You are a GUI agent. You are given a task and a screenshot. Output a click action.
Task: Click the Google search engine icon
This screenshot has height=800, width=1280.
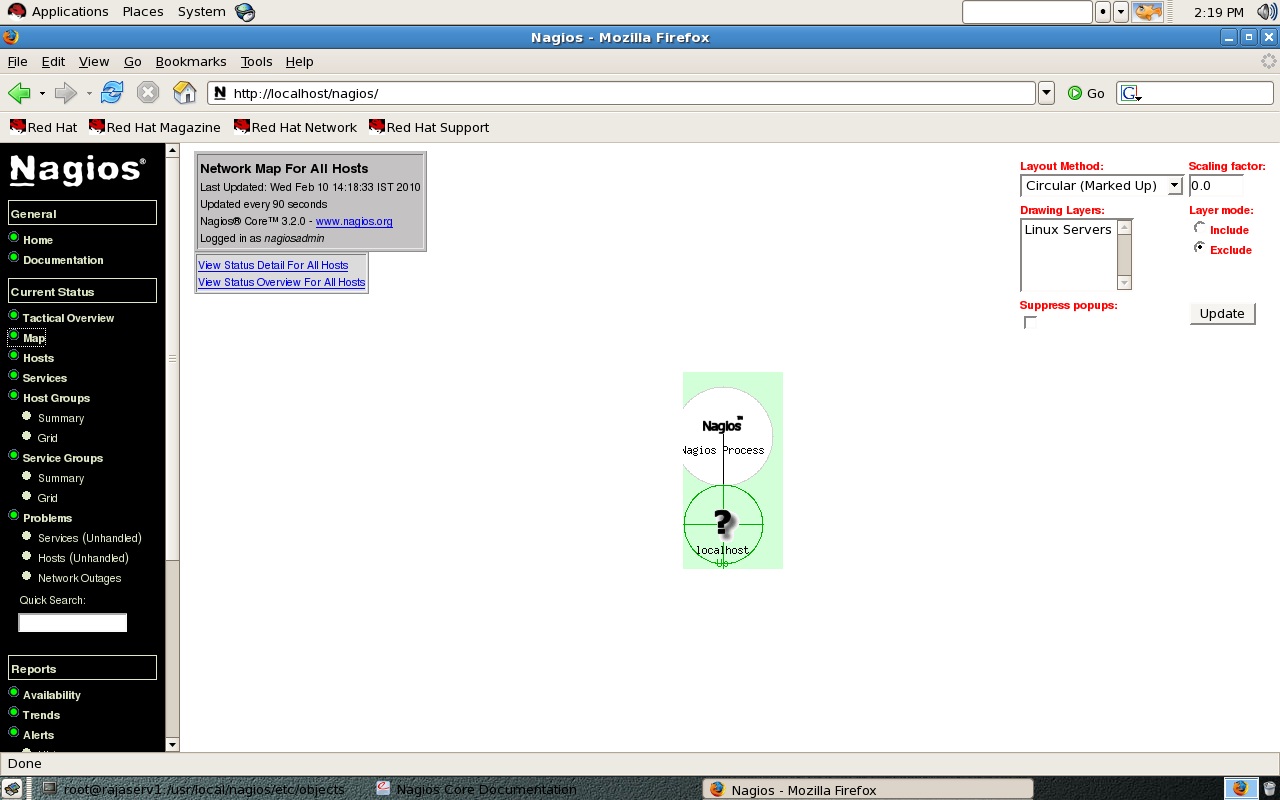[x=1131, y=93]
